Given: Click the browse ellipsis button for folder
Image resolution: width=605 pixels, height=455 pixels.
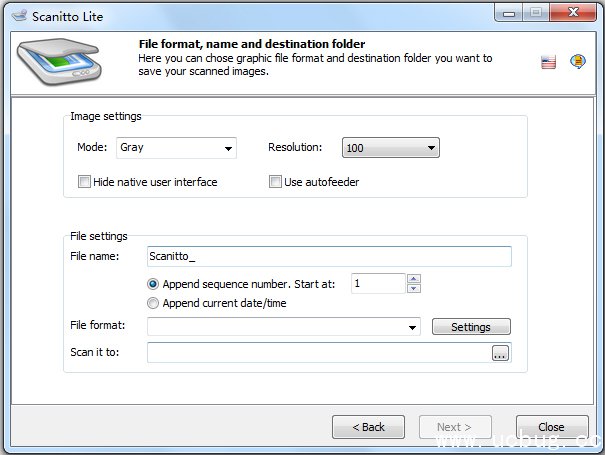Looking at the screenshot, I should (500, 353).
